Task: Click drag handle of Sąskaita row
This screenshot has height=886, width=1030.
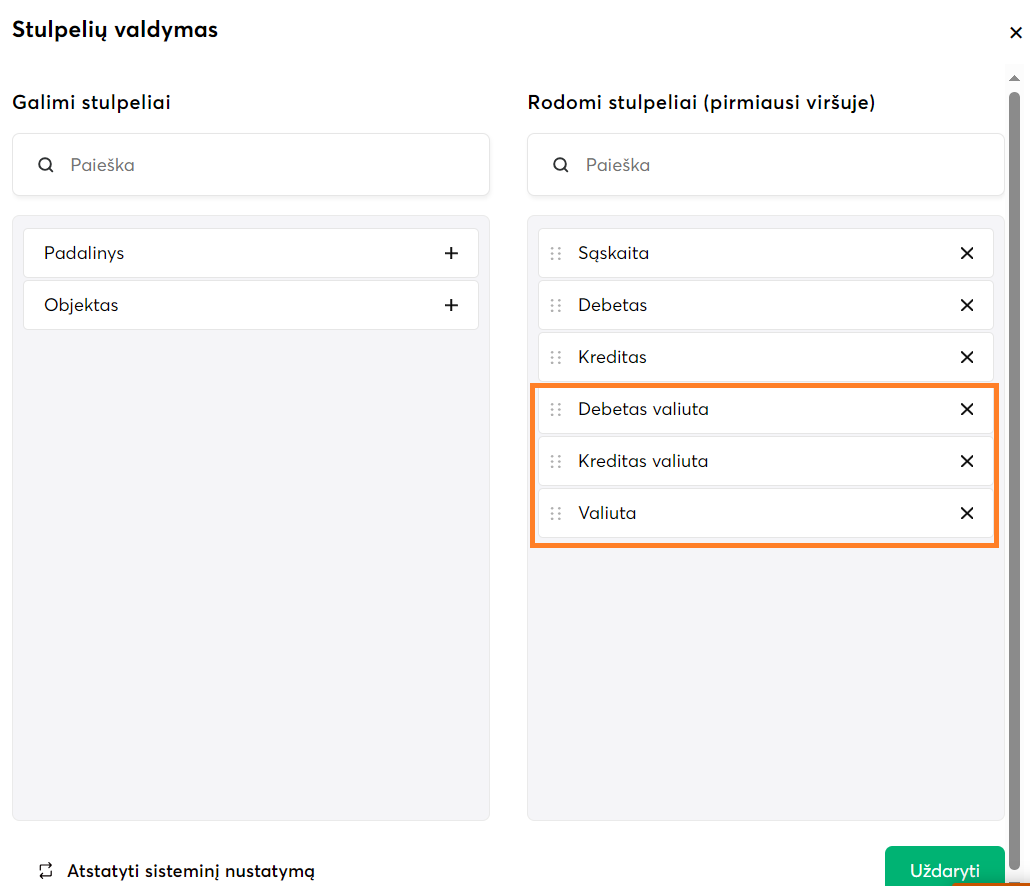Action: coord(556,254)
